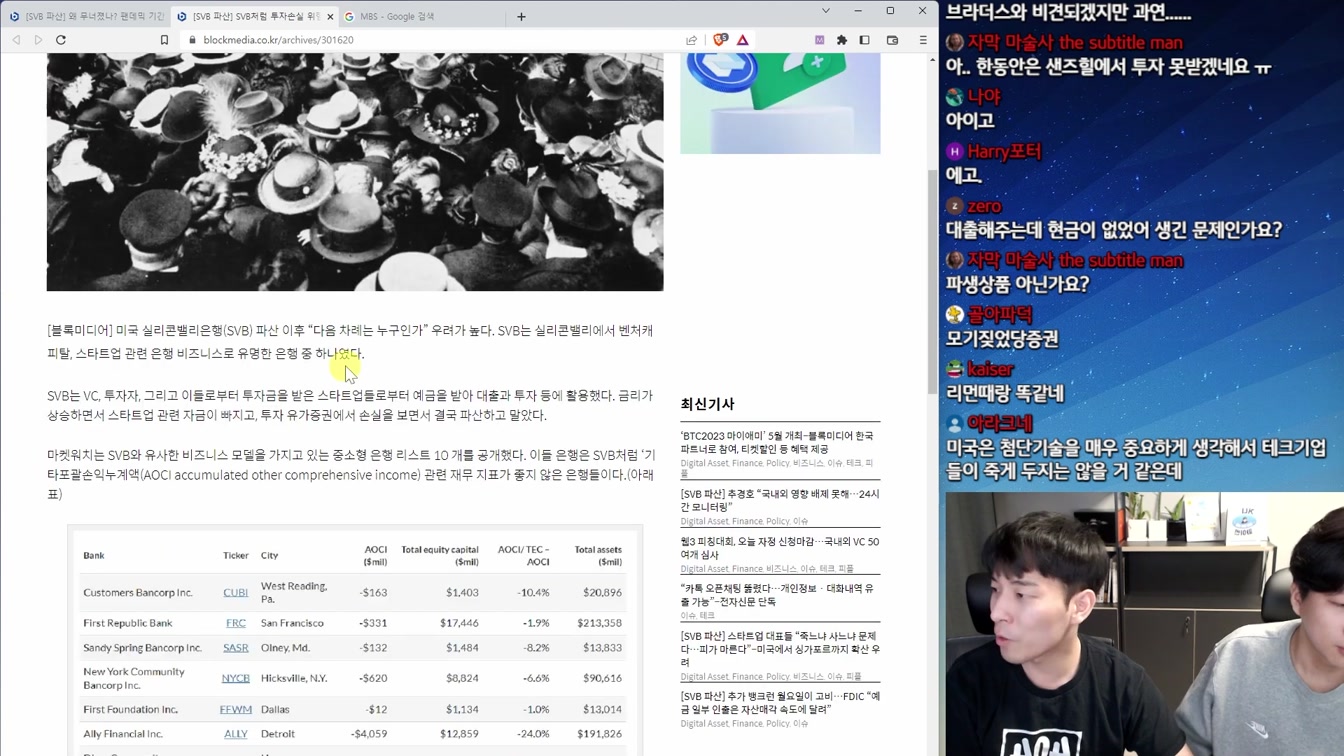Toggle the browser sidebar panel icon
1344x756 pixels.
864,40
